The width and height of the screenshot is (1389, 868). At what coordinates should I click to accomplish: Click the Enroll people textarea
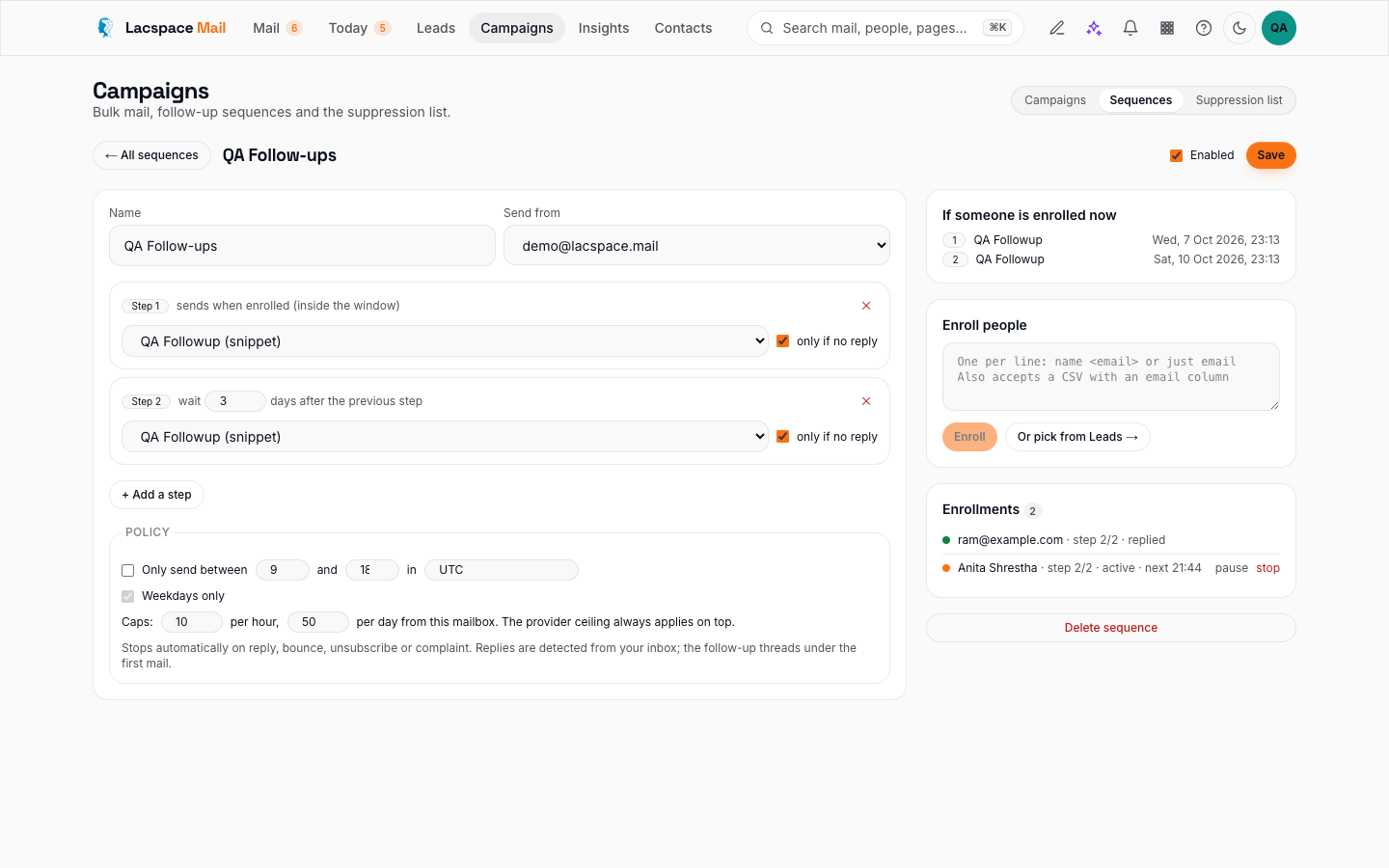pyautogui.click(x=1111, y=376)
